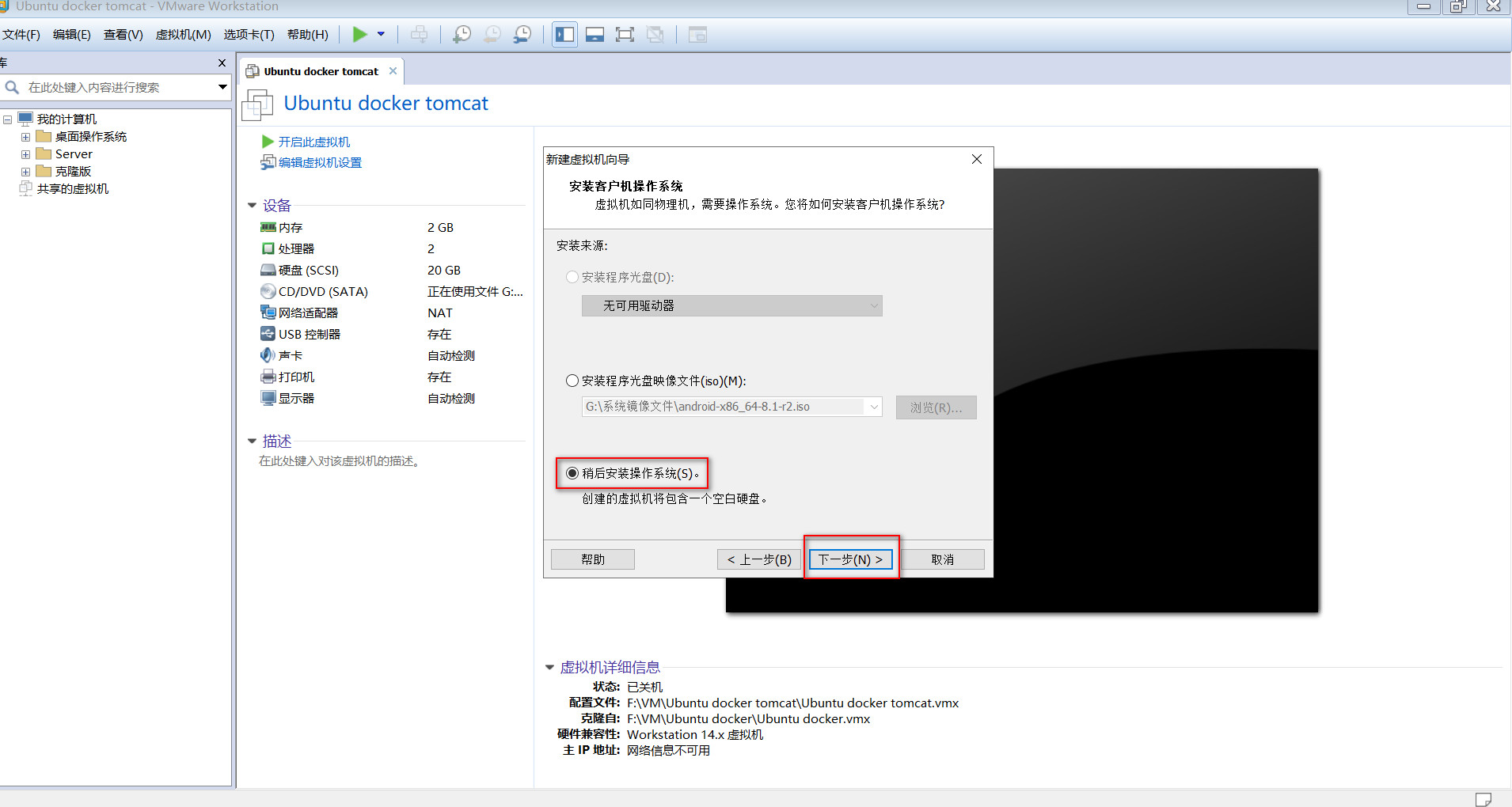Expand the Server folder node
This screenshot has width=1512, height=807.
(25, 154)
